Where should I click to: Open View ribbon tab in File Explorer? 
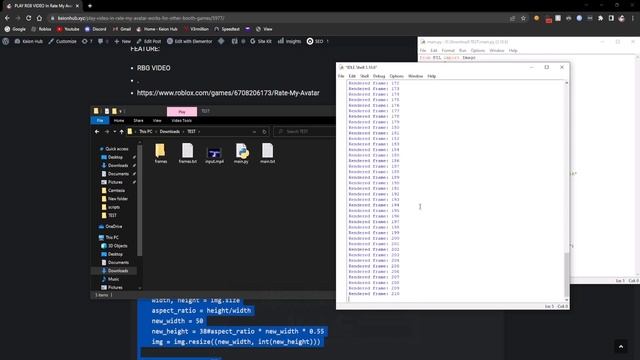pyautogui.click(x=157, y=120)
